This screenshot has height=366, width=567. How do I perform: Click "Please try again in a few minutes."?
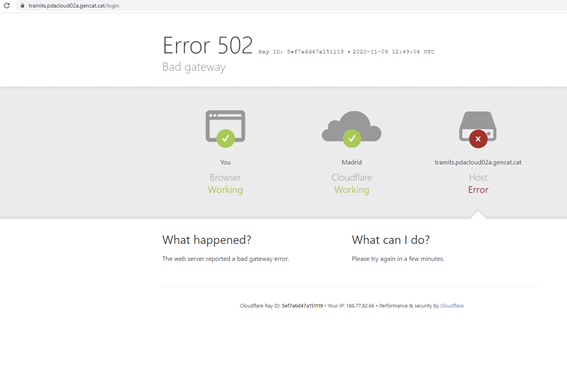(398, 259)
